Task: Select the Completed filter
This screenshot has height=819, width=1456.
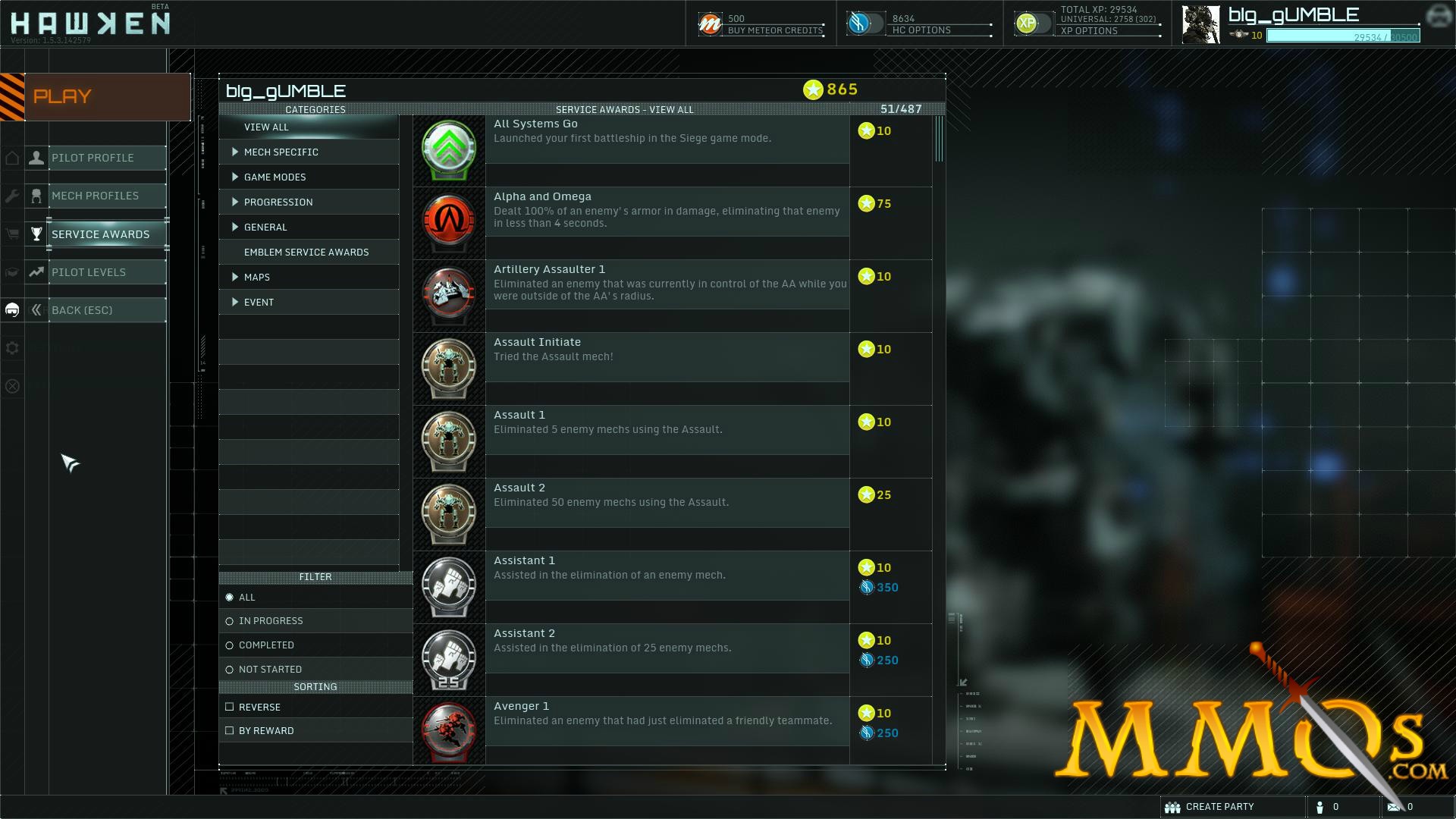Action: click(316, 645)
